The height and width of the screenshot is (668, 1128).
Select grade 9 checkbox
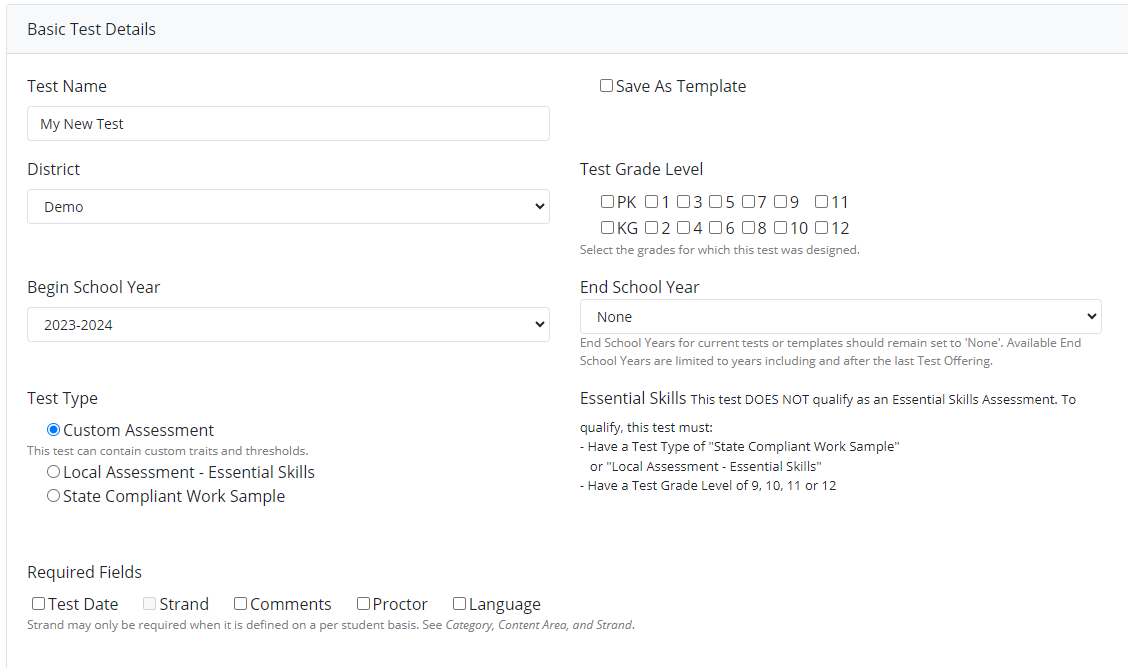781,202
